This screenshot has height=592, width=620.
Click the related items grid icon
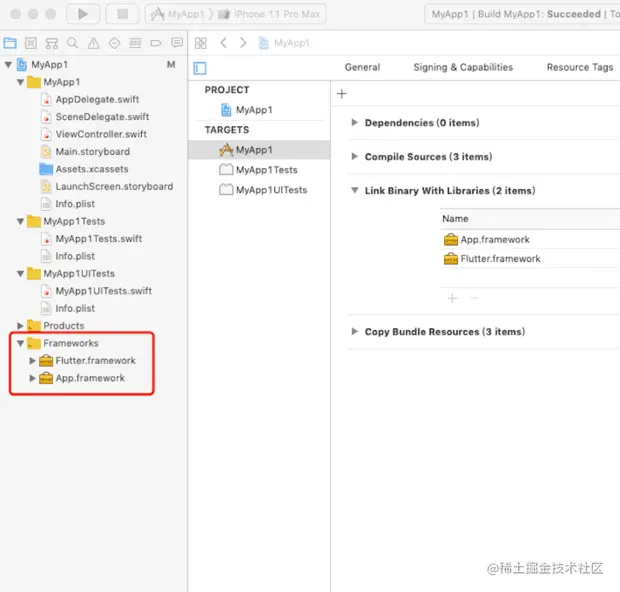tap(200, 43)
